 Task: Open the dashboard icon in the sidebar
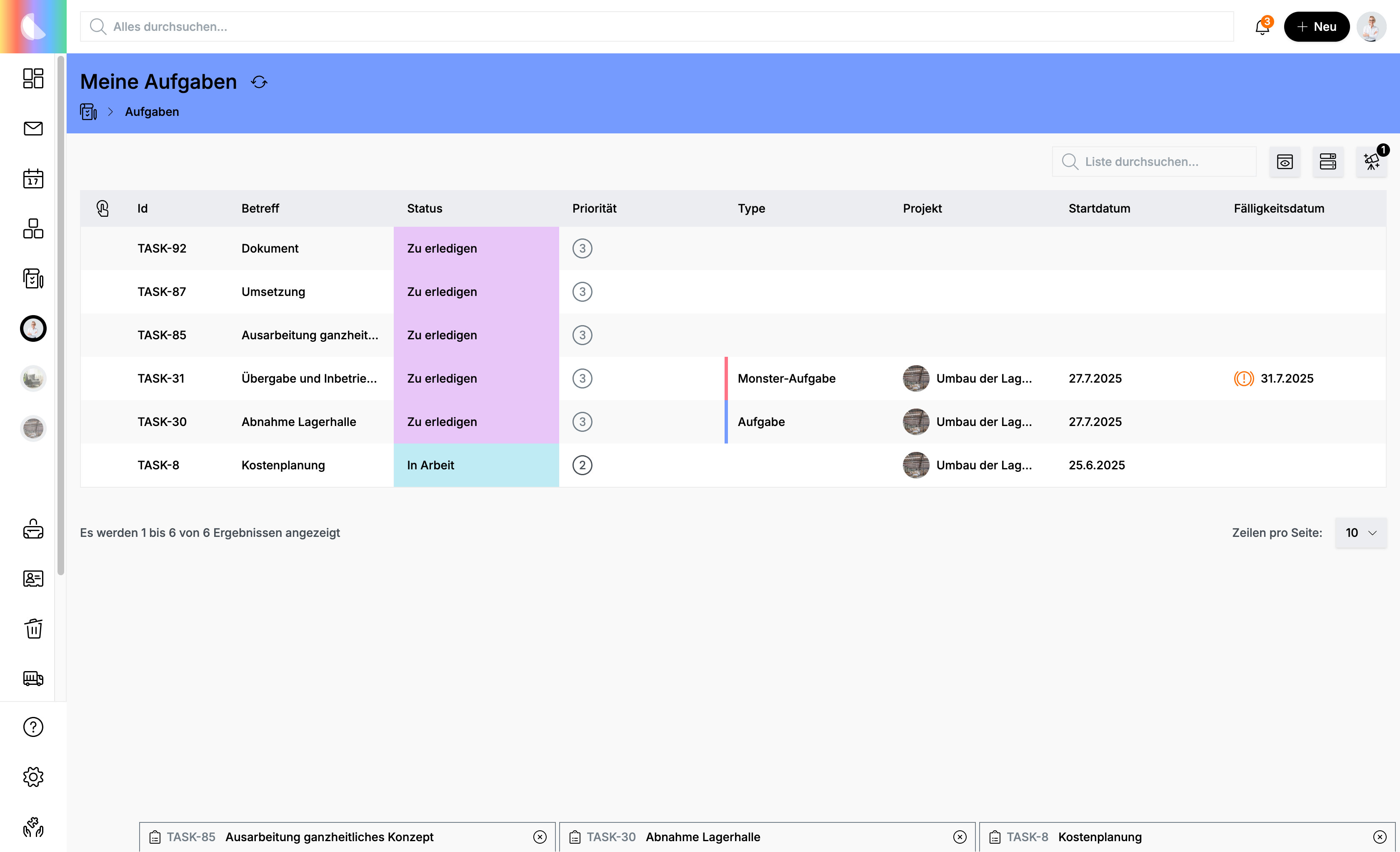[x=33, y=78]
